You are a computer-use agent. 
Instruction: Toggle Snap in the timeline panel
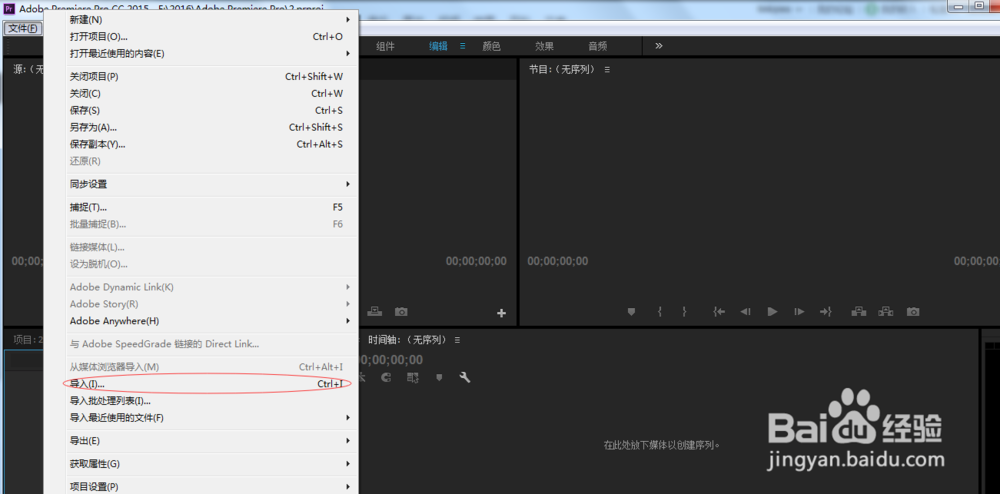point(386,377)
